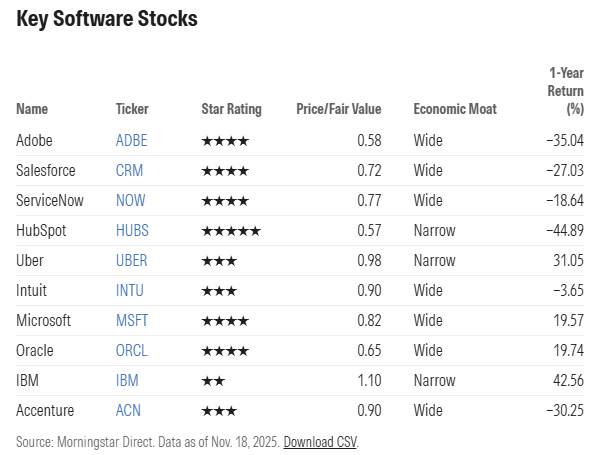606x455 pixels.
Task: Open the ACN ticker link
Action: [x=129, y=411]
